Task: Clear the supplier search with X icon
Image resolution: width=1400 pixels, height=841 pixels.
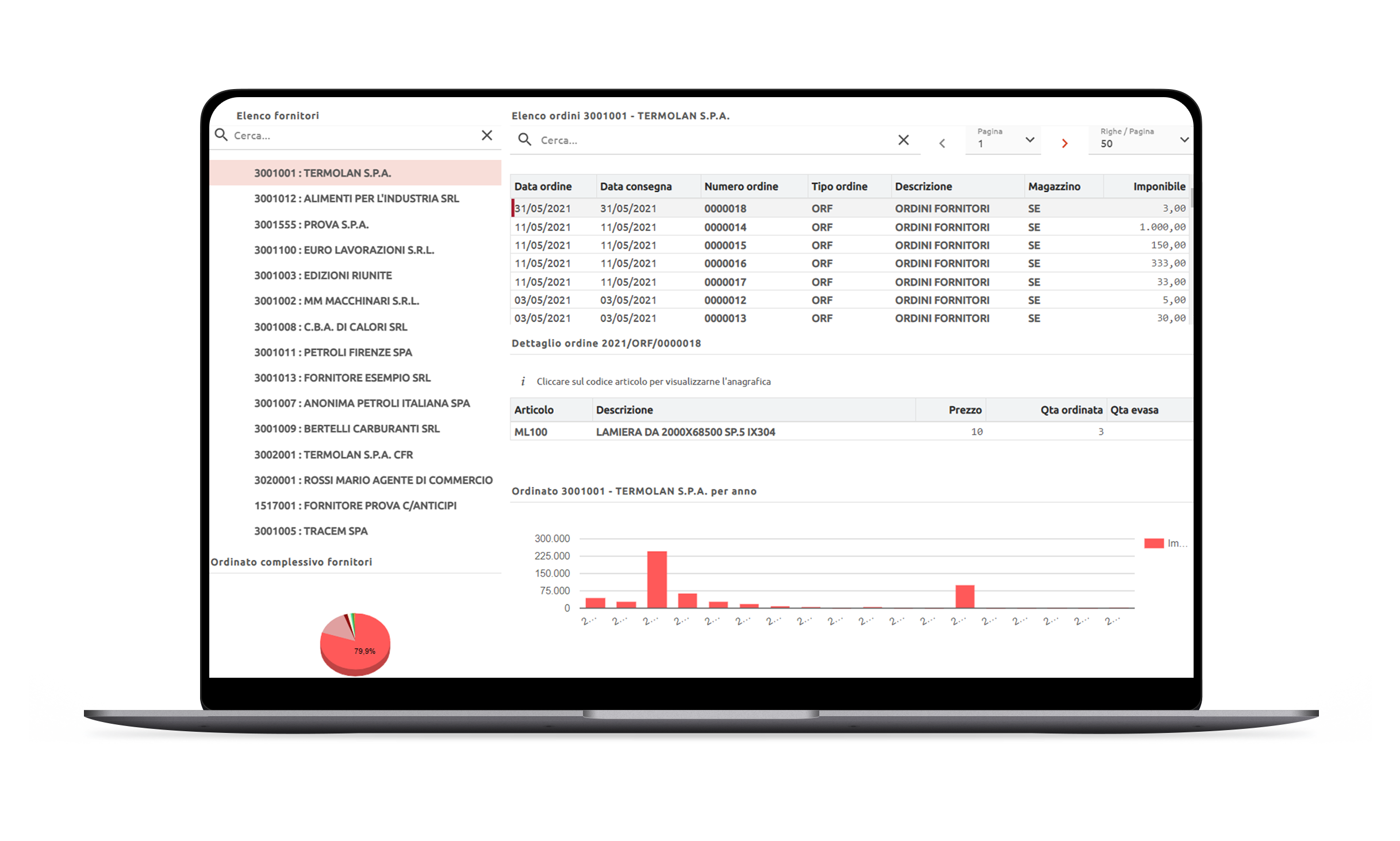Action: point(486,135)
